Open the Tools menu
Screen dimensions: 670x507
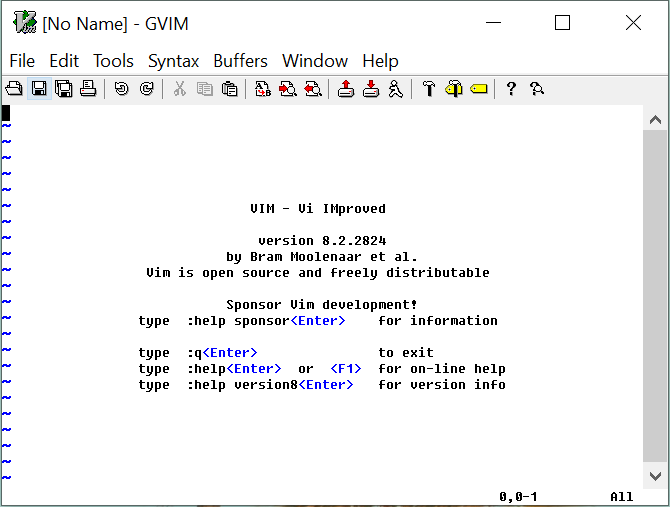[x=113, y=61]
